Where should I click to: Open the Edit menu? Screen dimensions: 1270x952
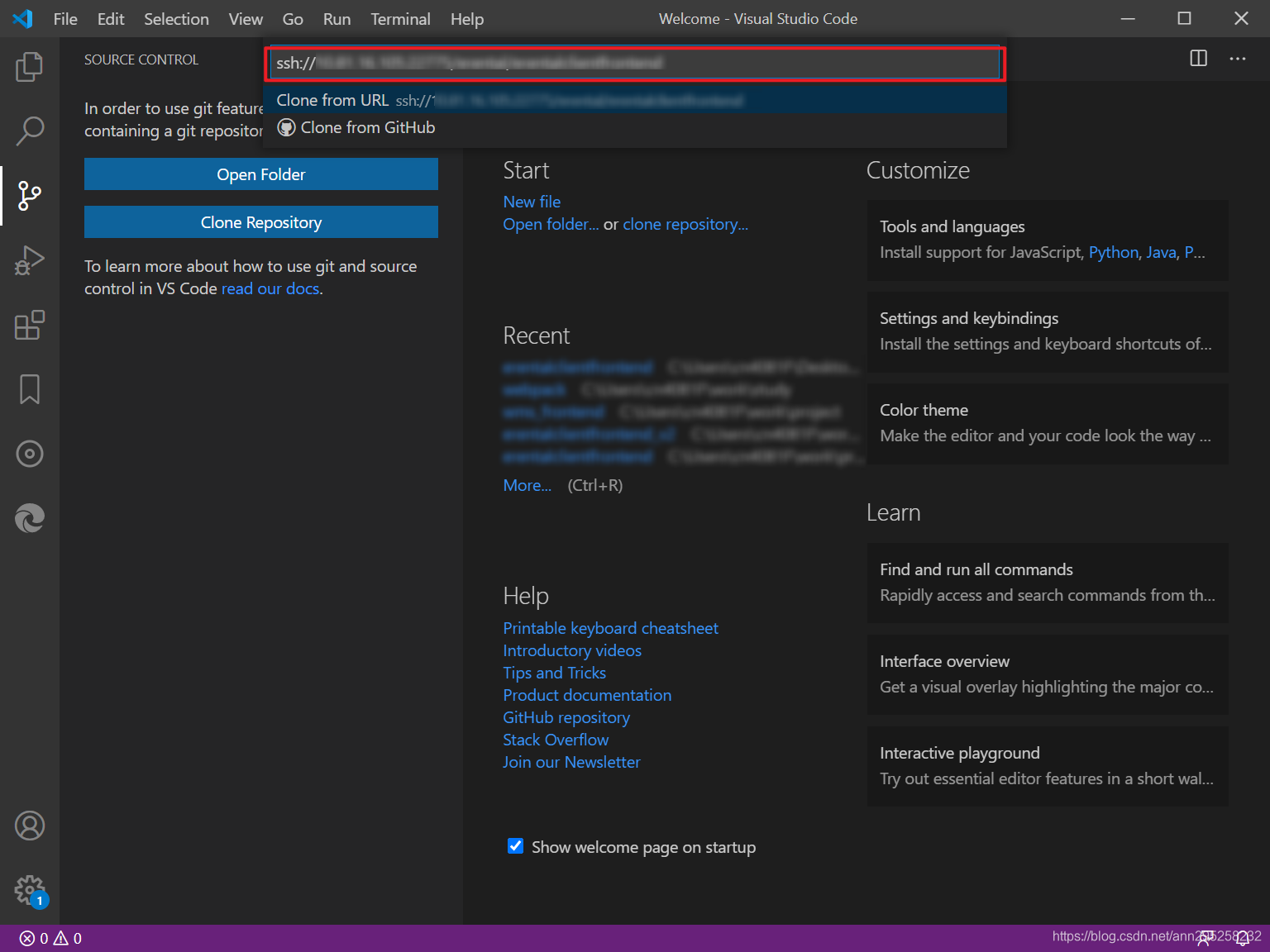click(x=111, y=18)
